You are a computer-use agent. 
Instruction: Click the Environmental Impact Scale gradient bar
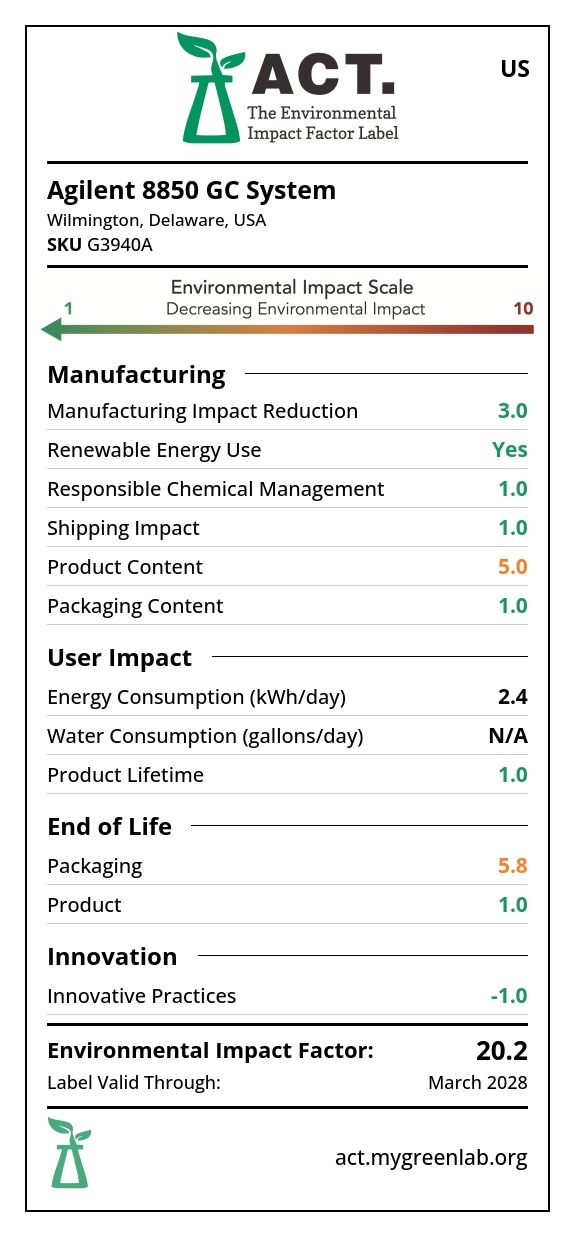(287, 329)
